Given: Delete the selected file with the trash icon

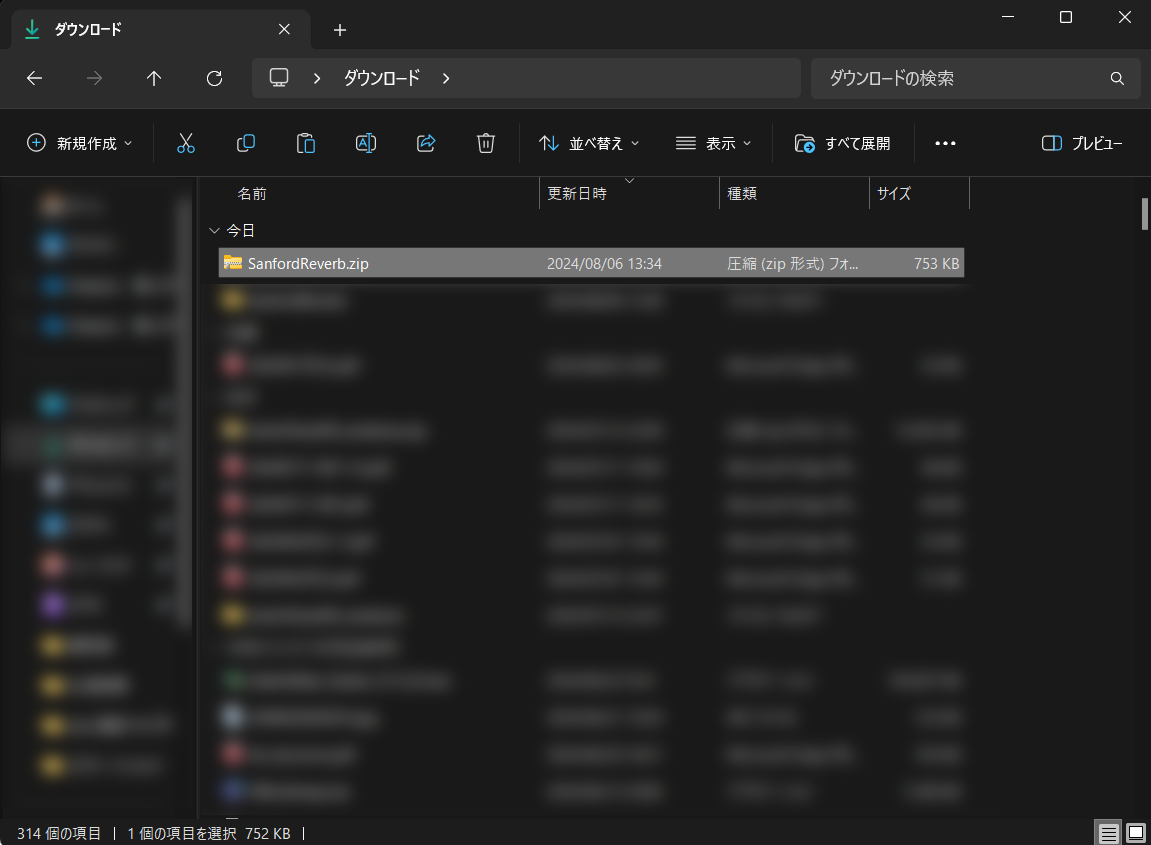Looking at the screenshot, I should pos(486,143).
